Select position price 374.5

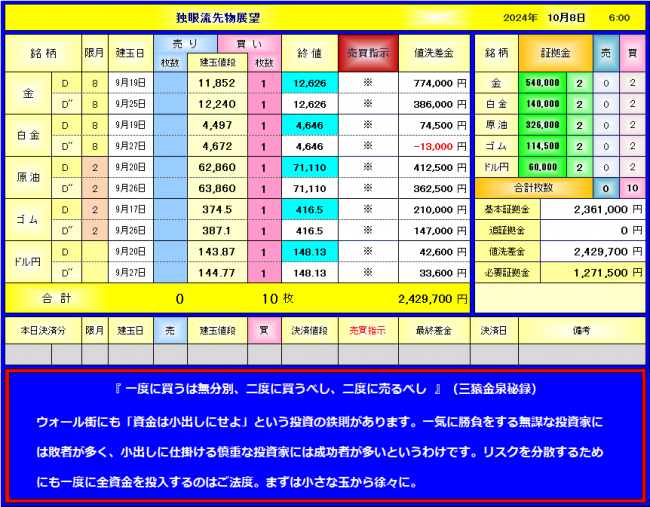click(x=217, y=210)
